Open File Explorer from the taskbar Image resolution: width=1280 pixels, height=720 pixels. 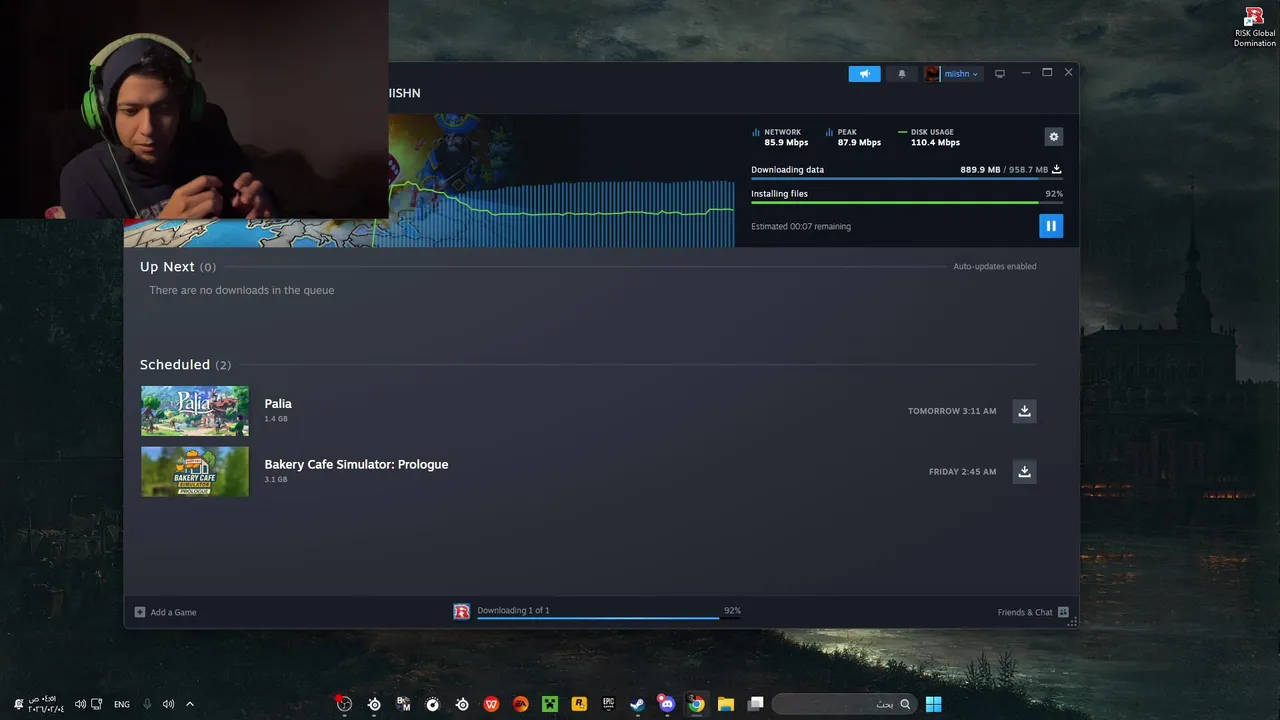click(x=725, y=704)
